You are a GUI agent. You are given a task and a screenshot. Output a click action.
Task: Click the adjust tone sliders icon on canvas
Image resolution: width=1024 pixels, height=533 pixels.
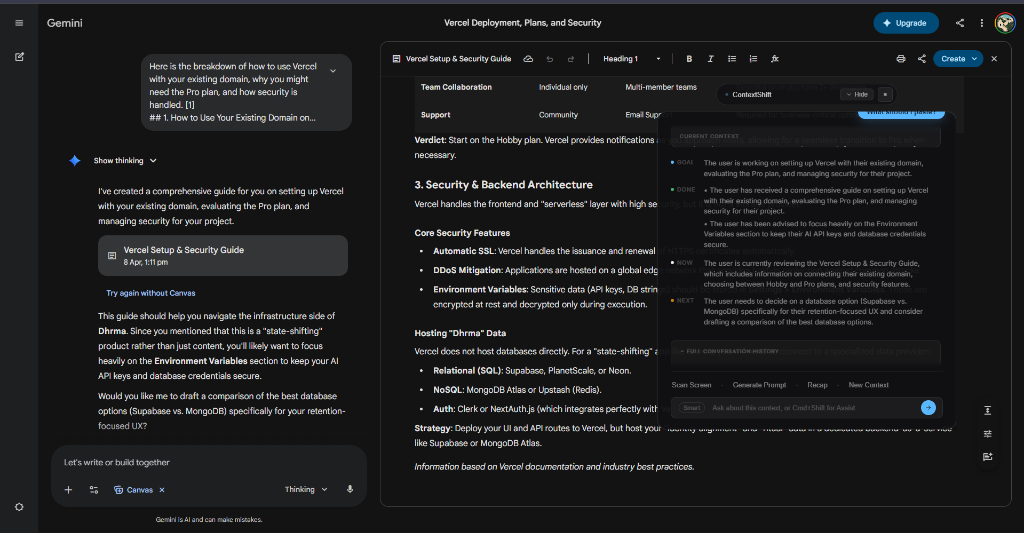click(987, 434)
